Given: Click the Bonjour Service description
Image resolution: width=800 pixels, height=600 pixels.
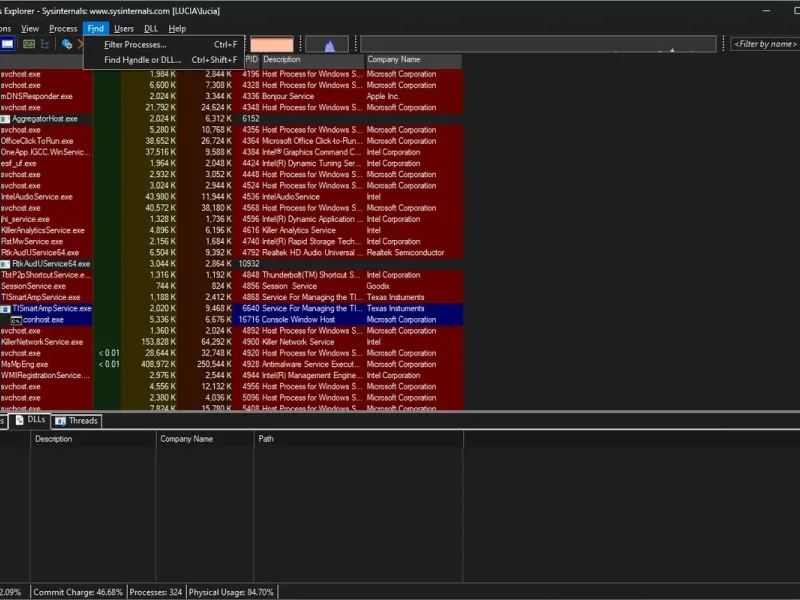Looking at the screenshot, I should pyautogui.click(x=288, y=96).
